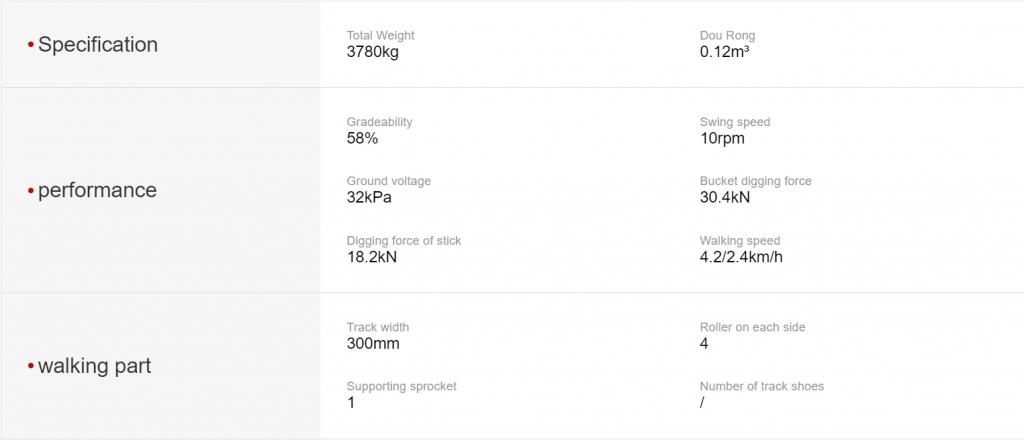Select the Gradeability 58% value
The height and width of the screenshot is (440, 1024).
point(362,138)
